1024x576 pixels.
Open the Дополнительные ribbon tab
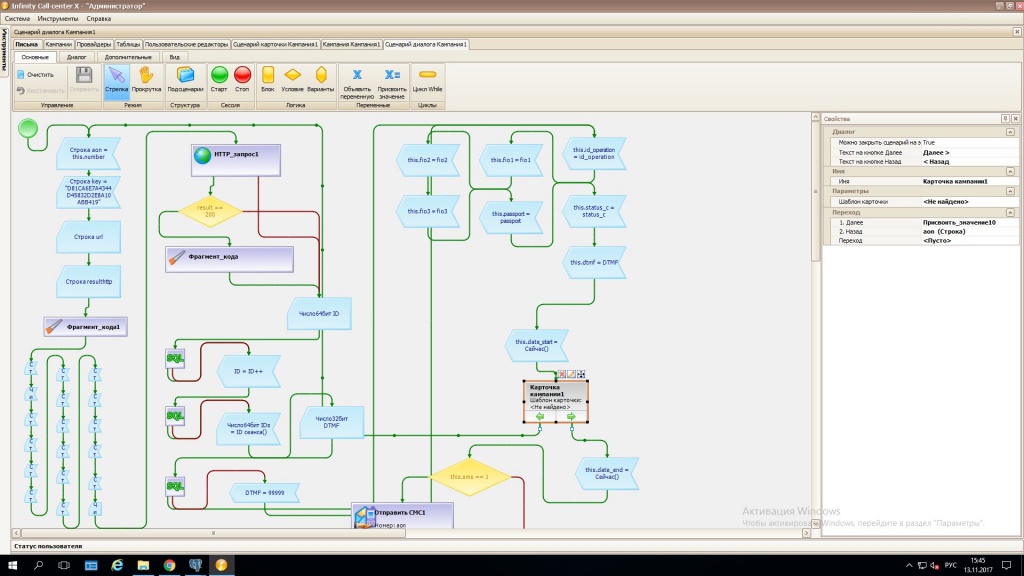(128, 57)
